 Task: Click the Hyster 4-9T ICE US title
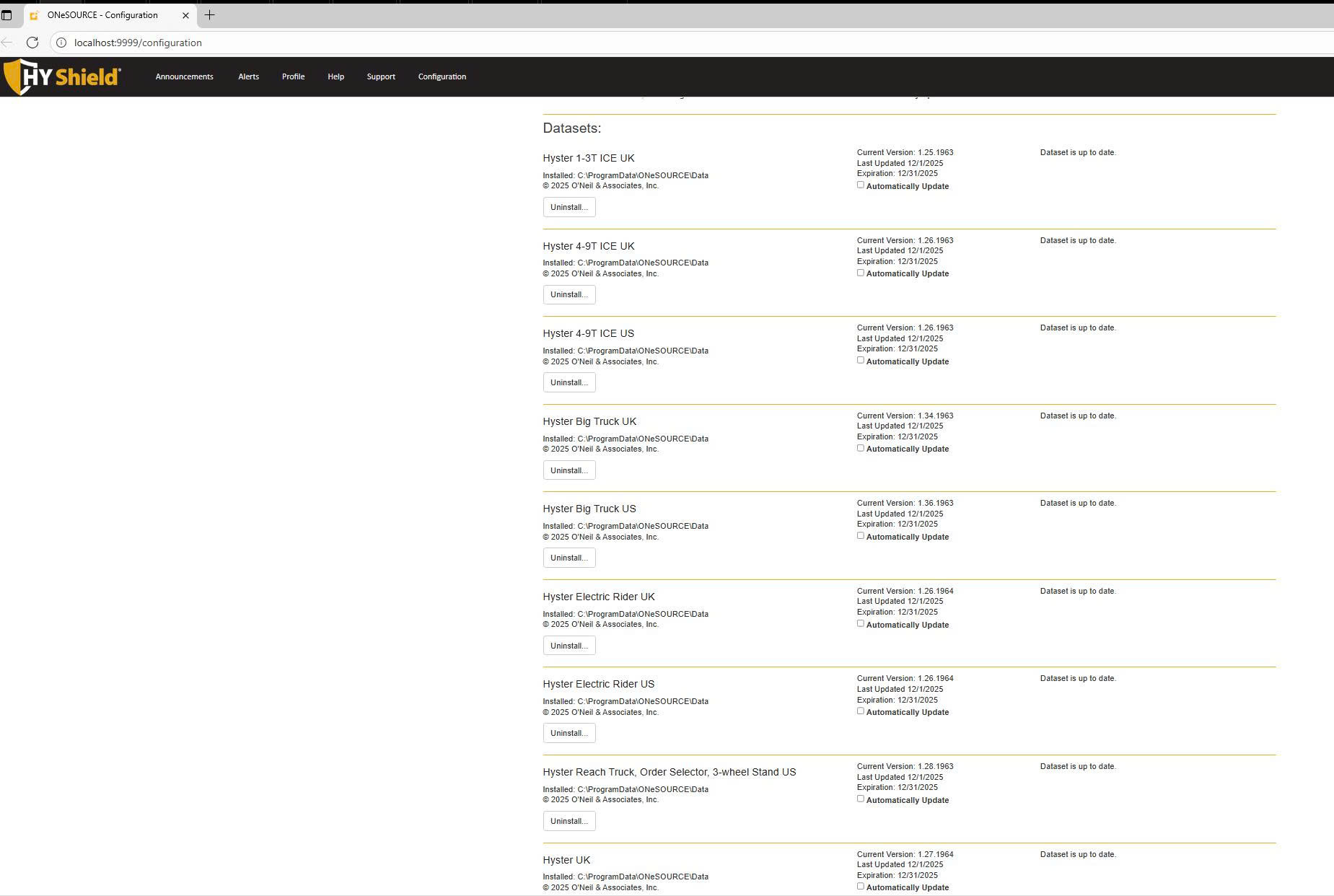coord(589,333)
